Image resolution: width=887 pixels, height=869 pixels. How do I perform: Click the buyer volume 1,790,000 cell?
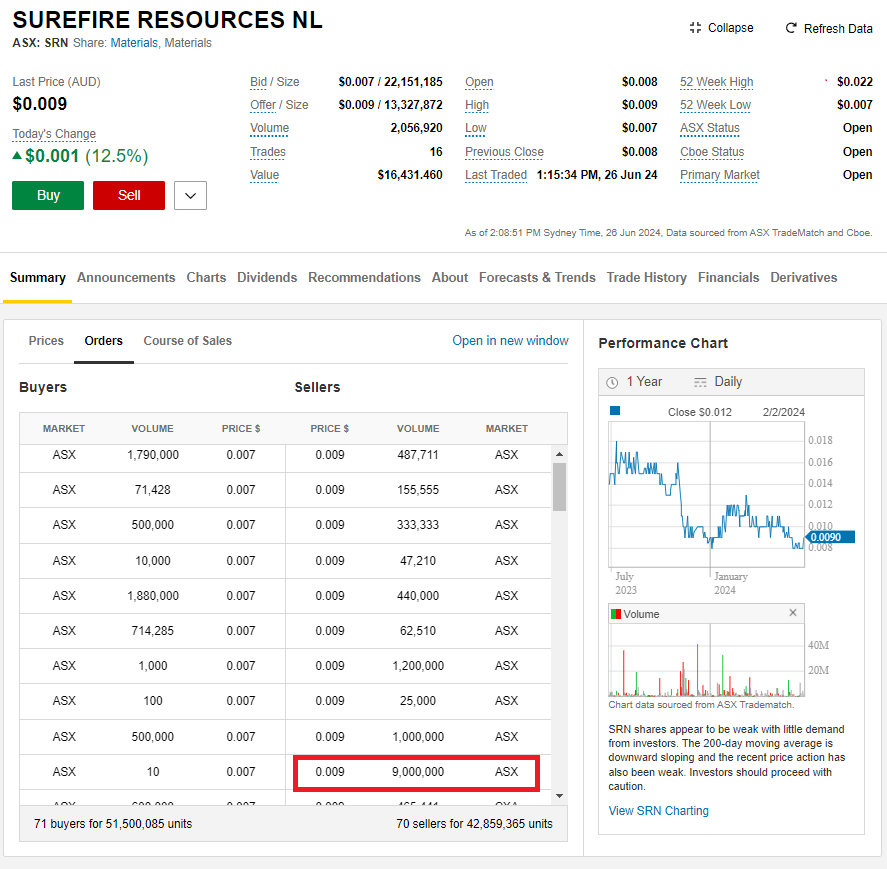[153, 455]
